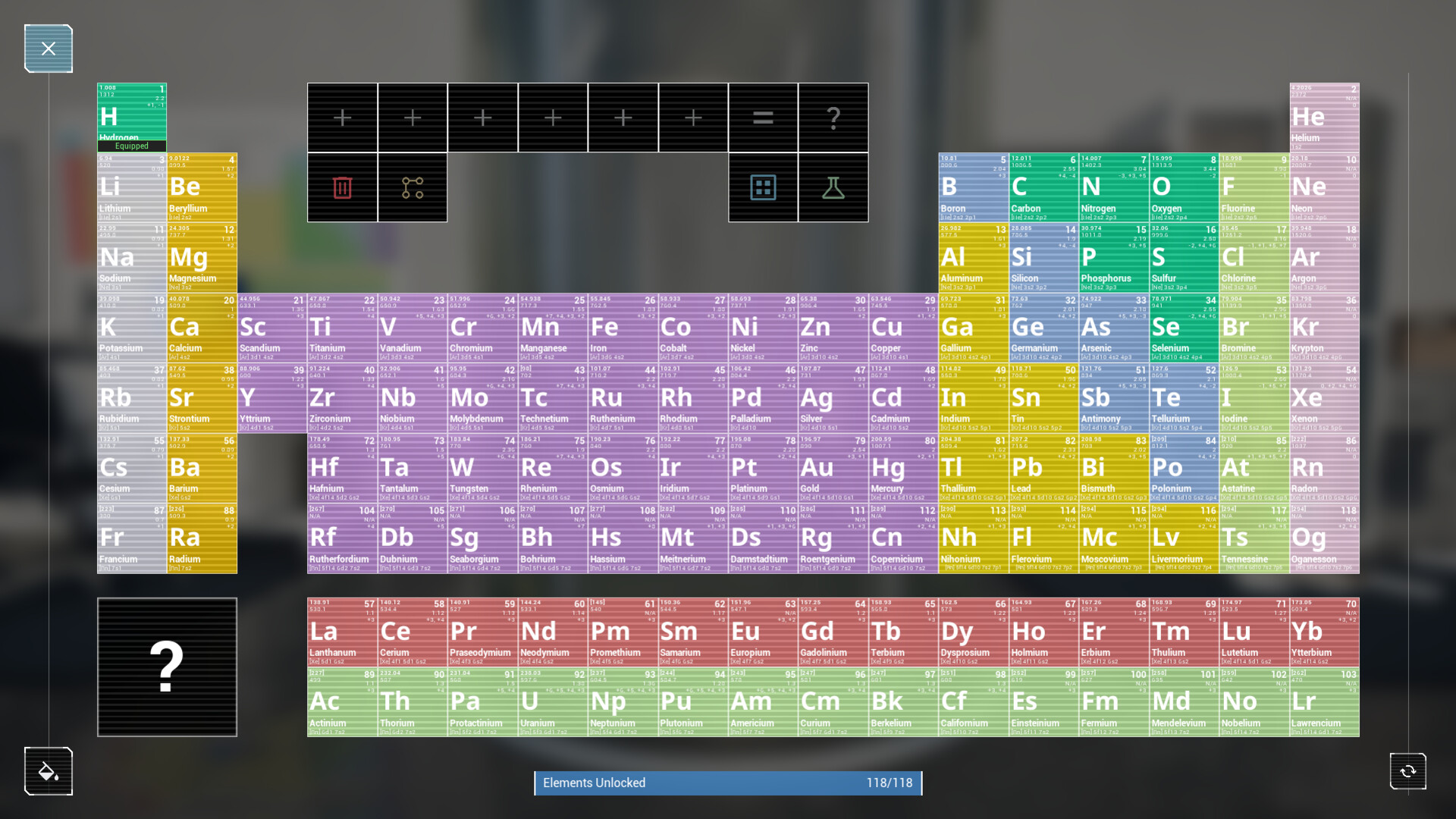Click the blue grid inventory icon
This screenshot has width=1456, height=819.
coord(763,187)
